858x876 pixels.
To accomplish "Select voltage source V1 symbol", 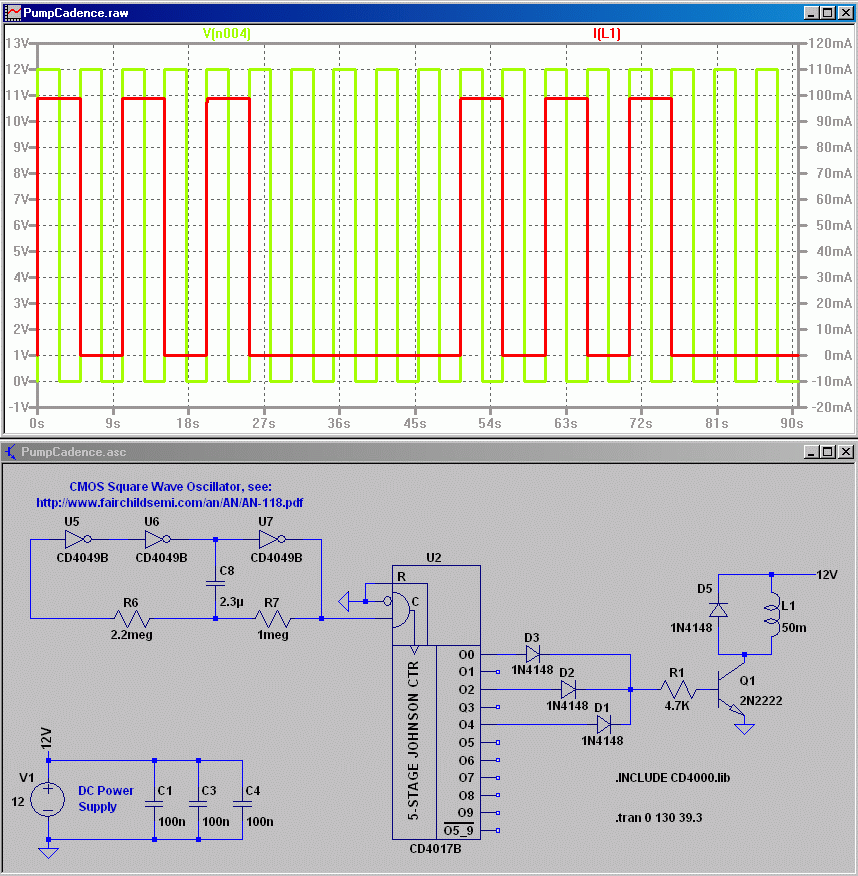I will pos(48,799).
